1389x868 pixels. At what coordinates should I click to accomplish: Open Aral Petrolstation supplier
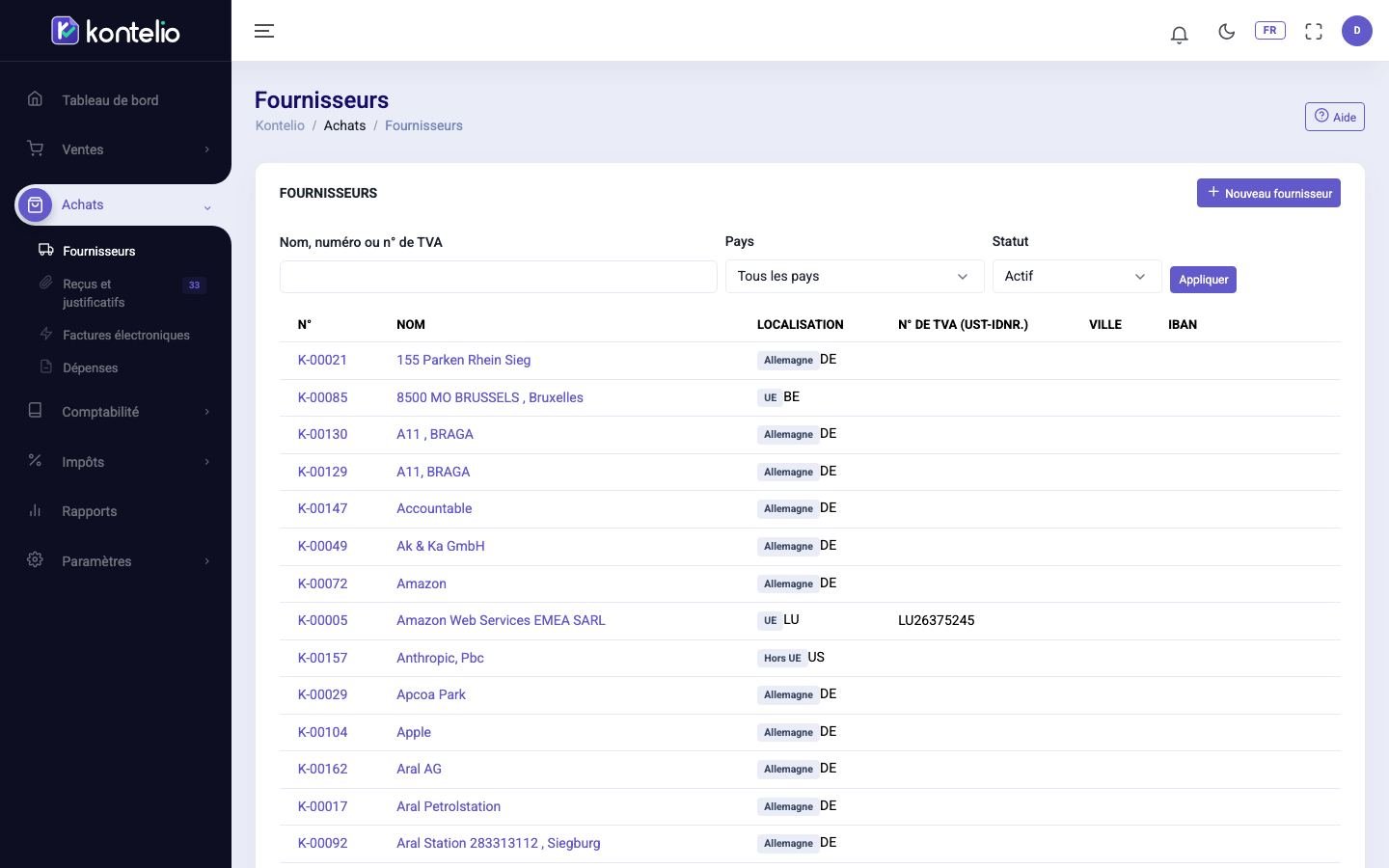(449, 806)
